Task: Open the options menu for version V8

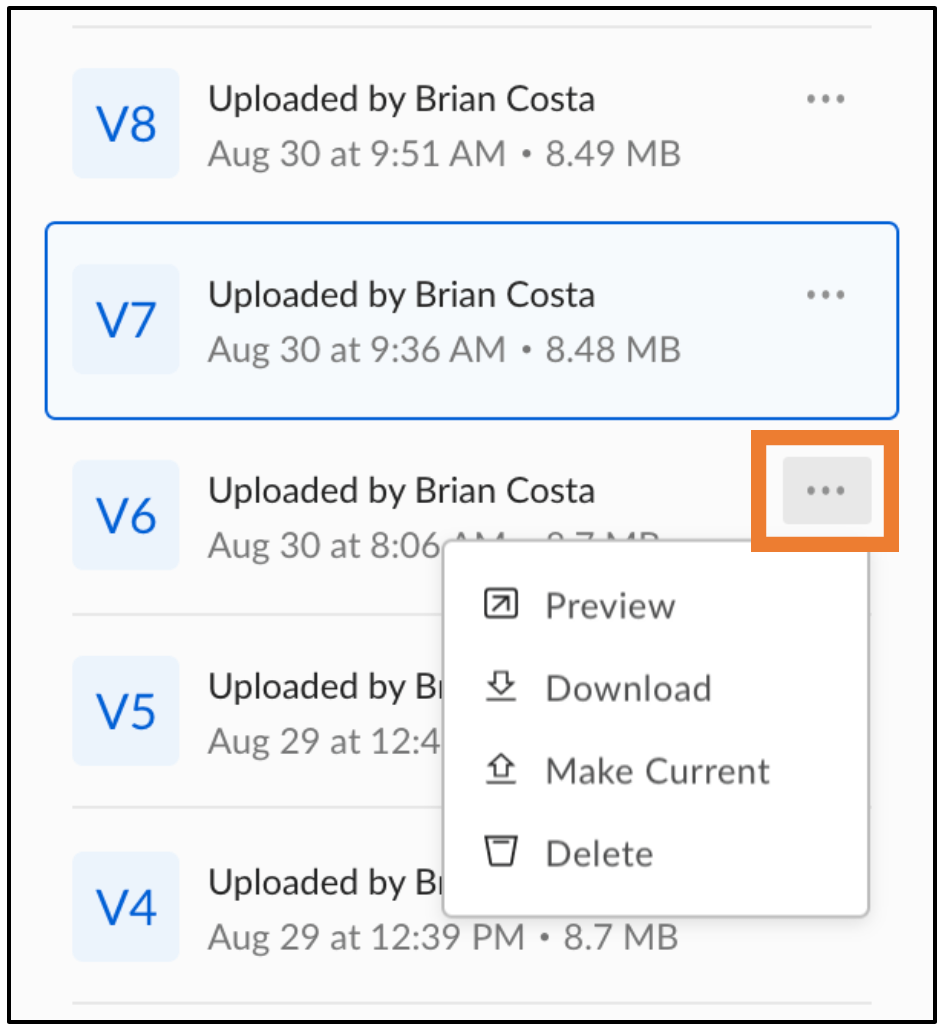Action: tap(826, 98)
